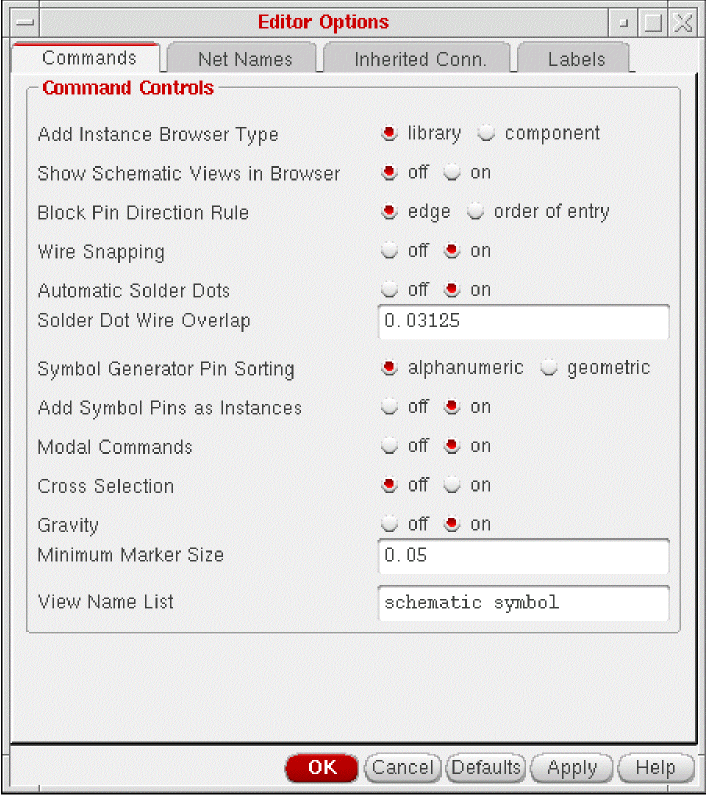Click the Defaults button
This screenshot has width=707, height=798.
point(486,768)
